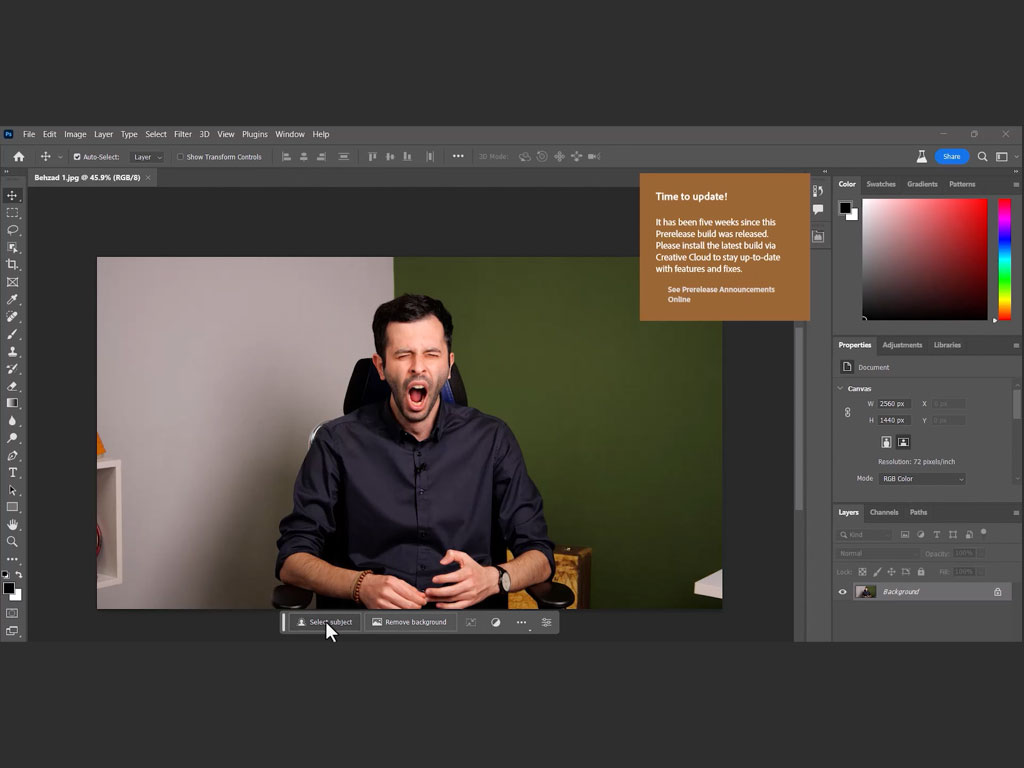Switch to the Swatches tab

coord(881,184)
